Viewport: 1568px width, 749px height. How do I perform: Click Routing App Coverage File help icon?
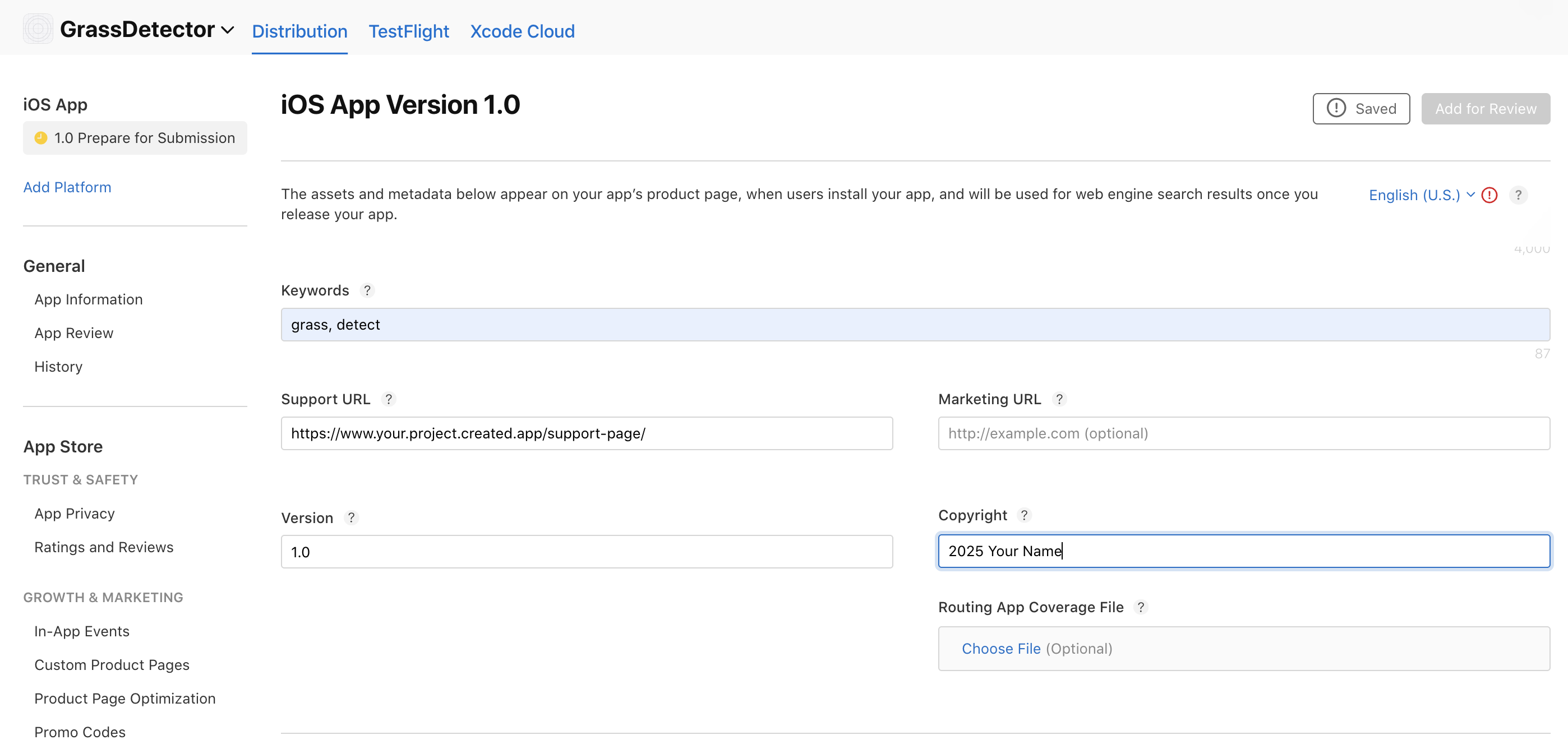(x=1141, y=607)
